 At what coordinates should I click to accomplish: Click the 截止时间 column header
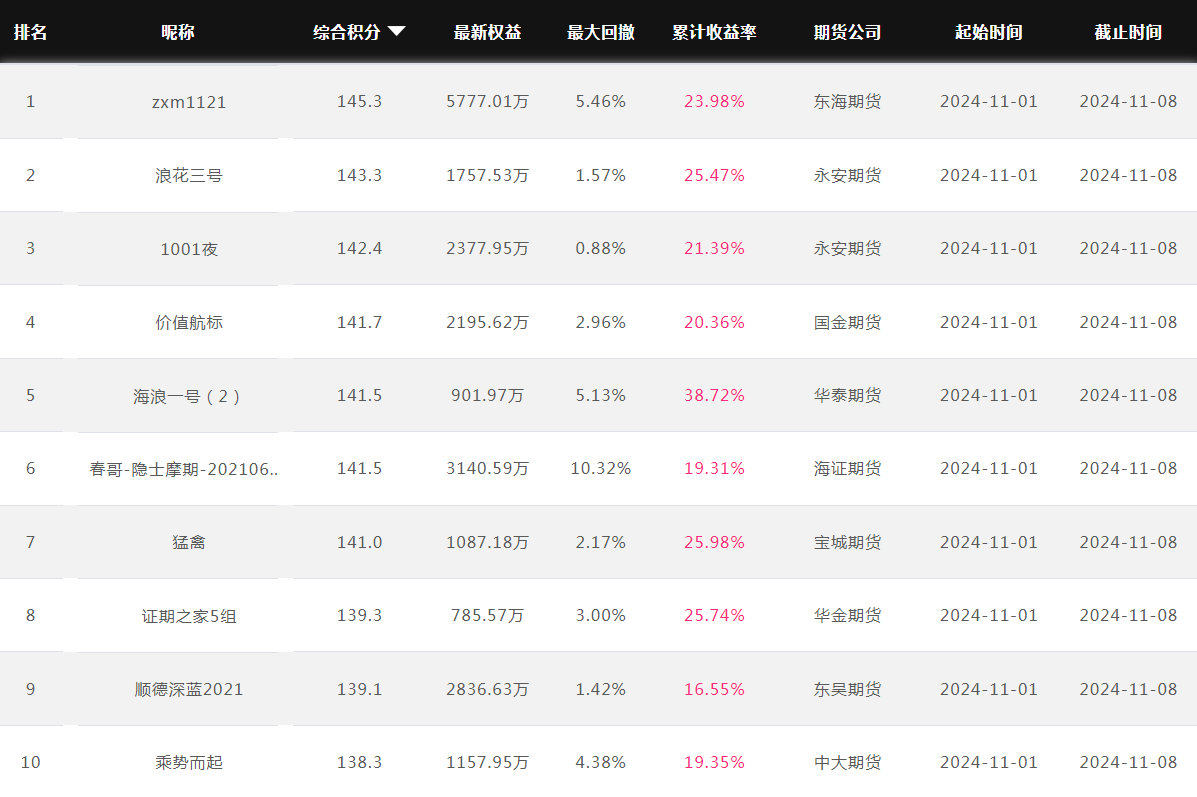[1128, 32]
